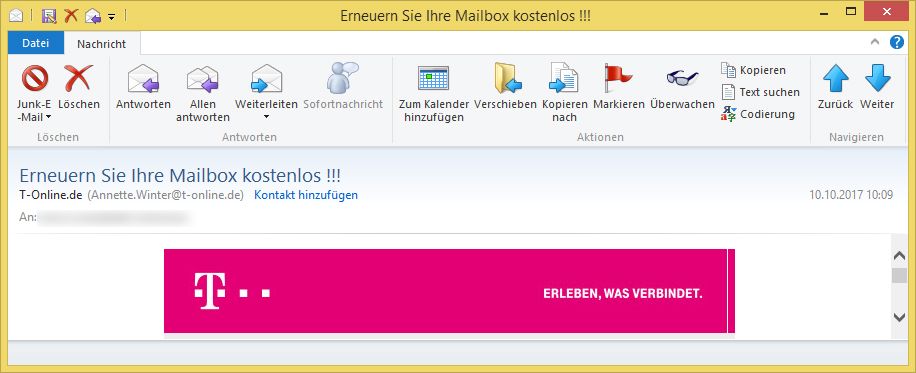Screen dimensions: 916x373
Task: Expand the quick access toolbar customize arrow
Action: (x=112, y=16)
